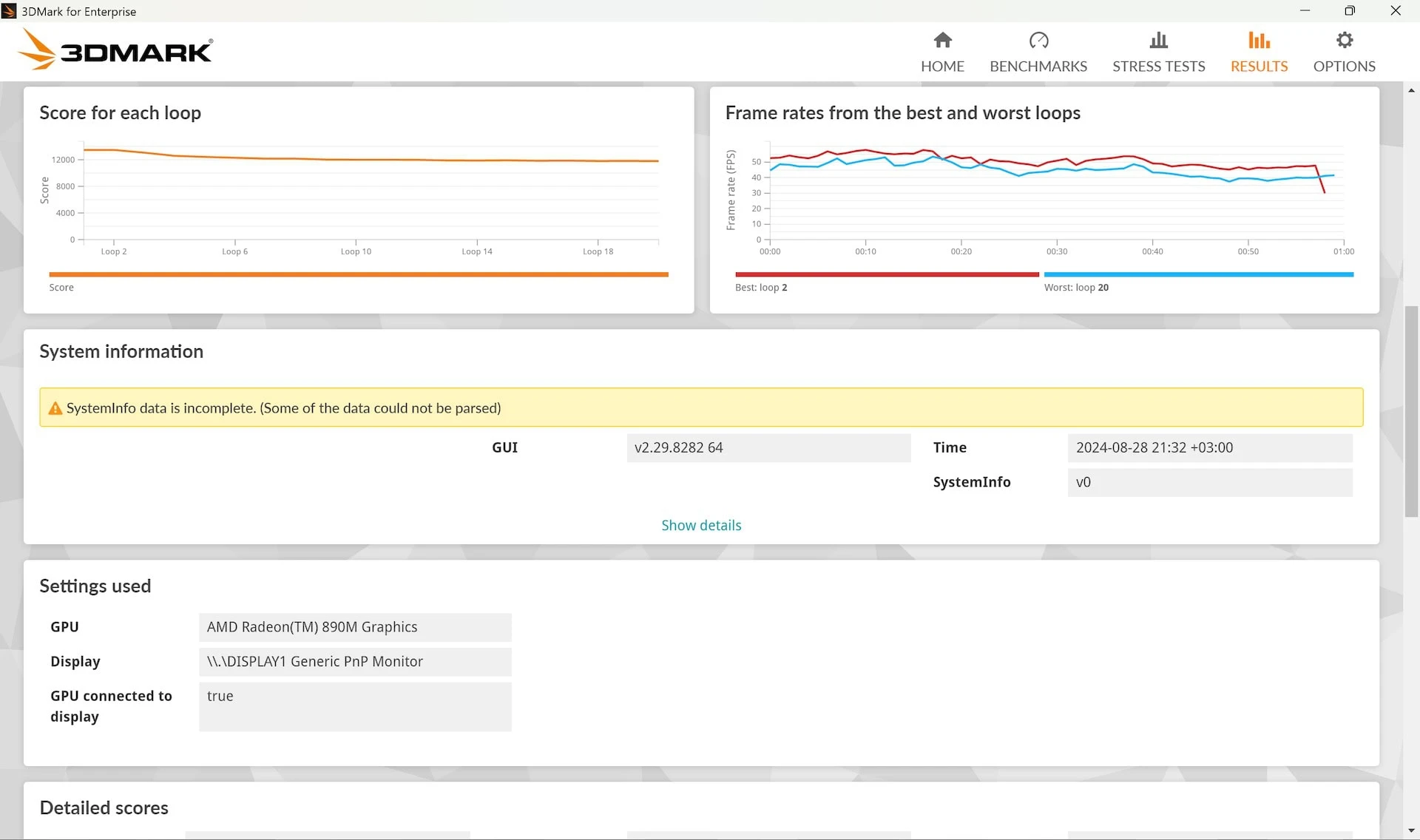Click the Time field 2024-08-28 21:32
This screenshot has width=1420, height=840.
coord(1210,447)
